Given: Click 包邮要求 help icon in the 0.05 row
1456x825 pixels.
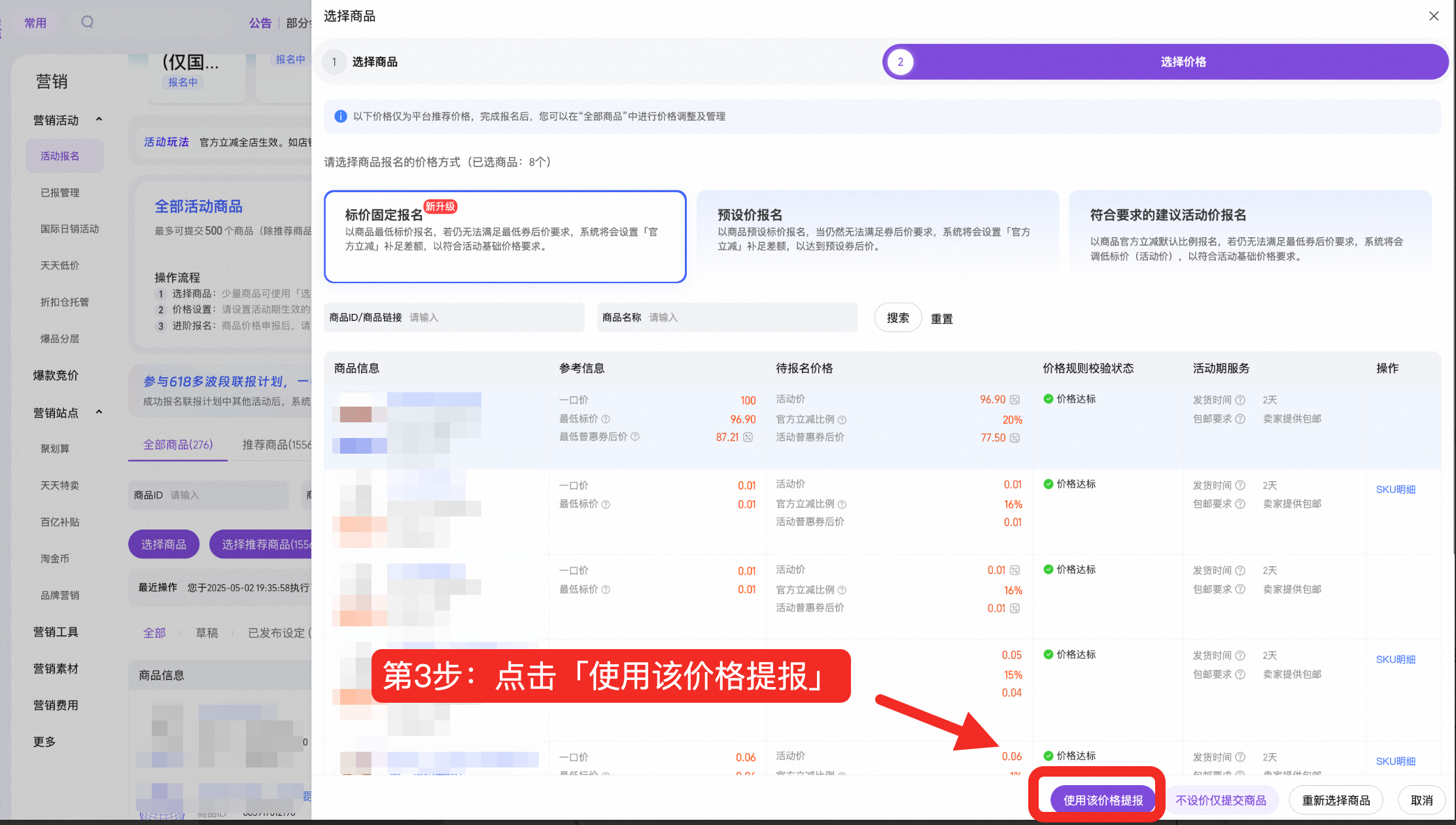Looking at the screenshot, I should (1240, 675).
